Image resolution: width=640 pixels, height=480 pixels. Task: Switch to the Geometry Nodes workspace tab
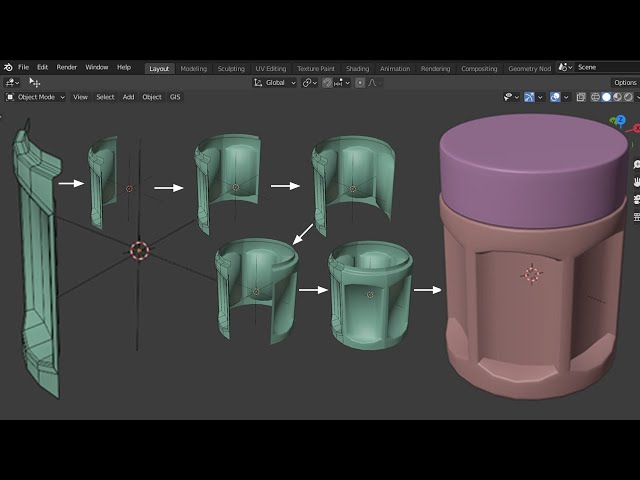coord(529,69)
